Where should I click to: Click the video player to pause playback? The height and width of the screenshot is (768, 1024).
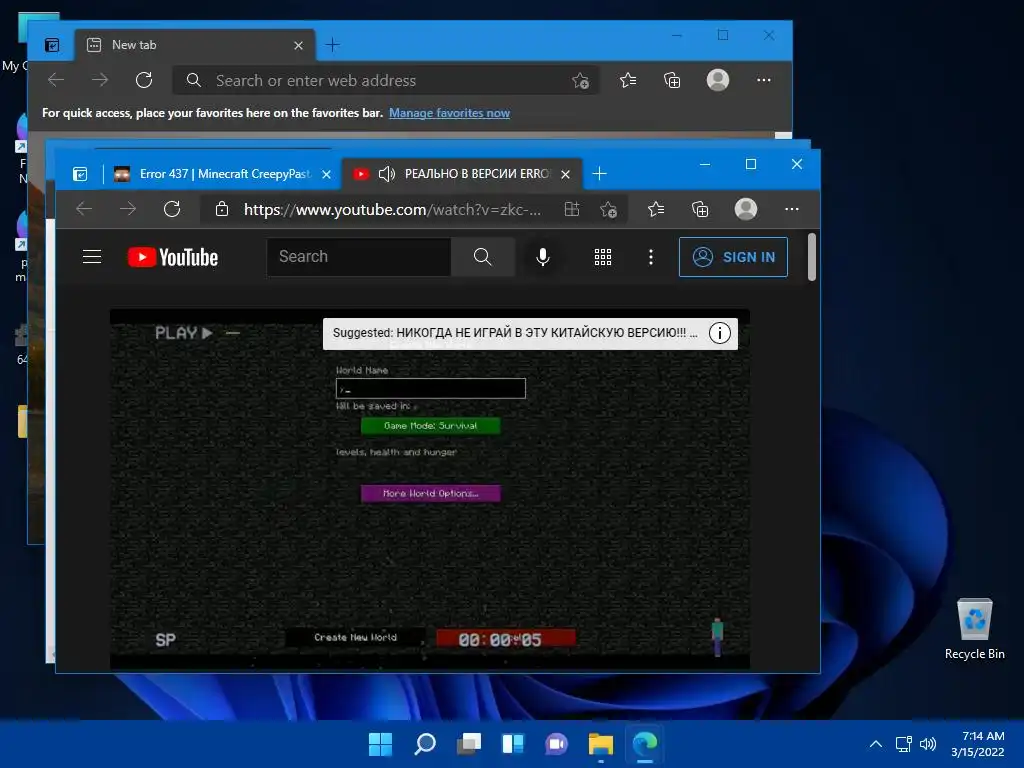coord(430,490)
